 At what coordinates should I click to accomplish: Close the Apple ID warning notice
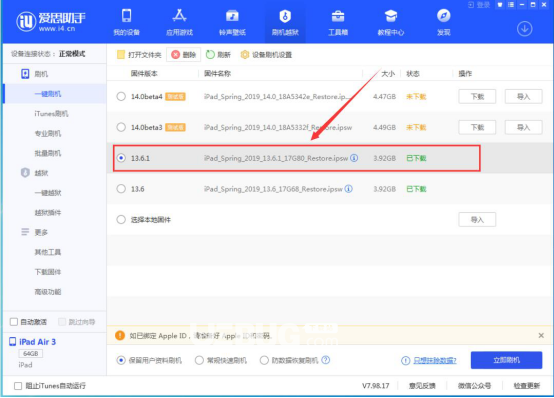tap(541, 335)
